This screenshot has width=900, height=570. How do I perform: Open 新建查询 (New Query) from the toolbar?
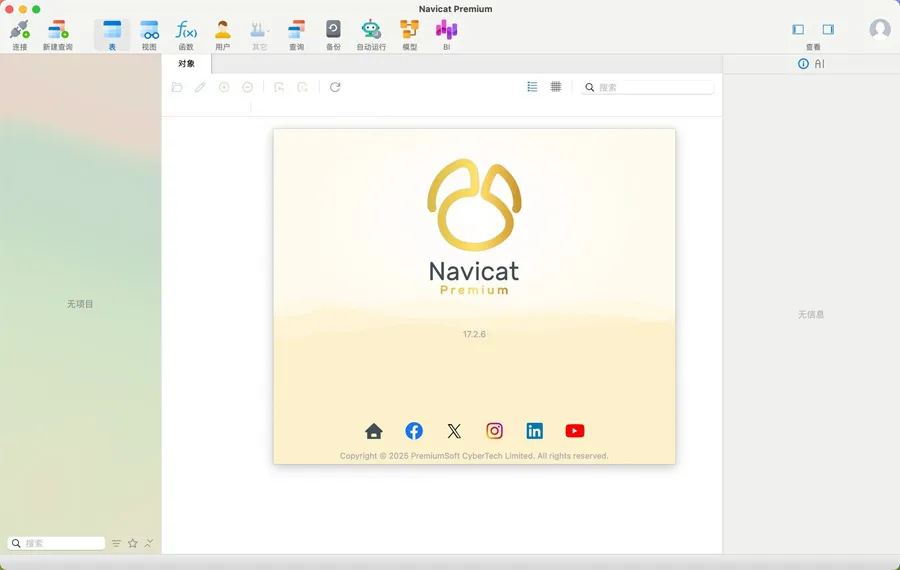pyautogui.click(x=58, y=30)
